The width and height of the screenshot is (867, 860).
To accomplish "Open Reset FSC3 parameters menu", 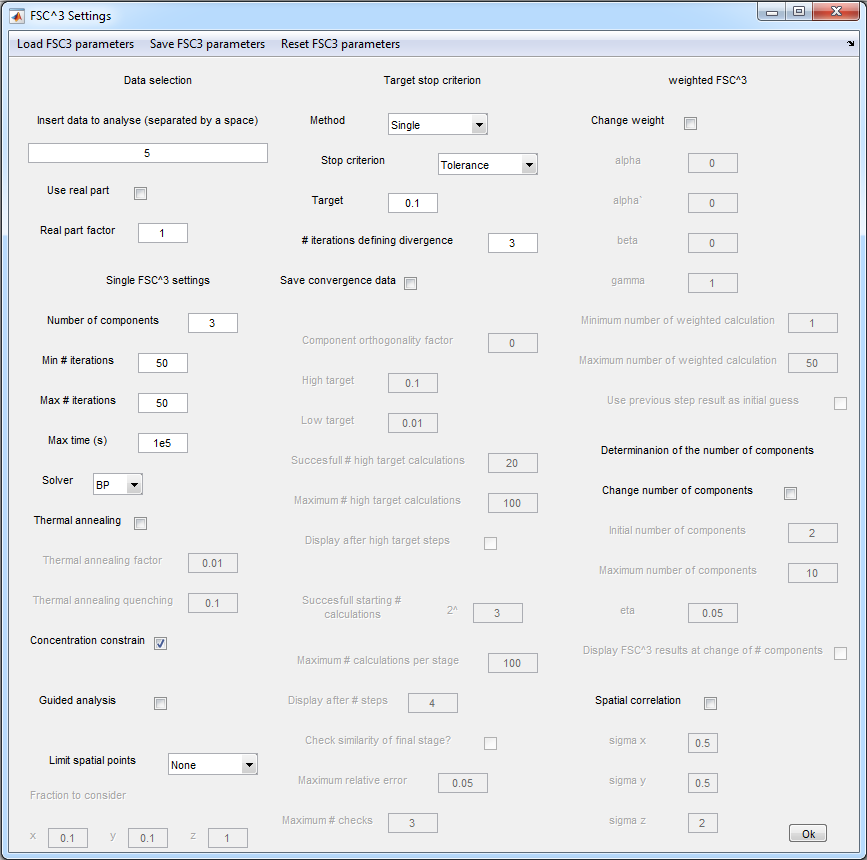I will pyautogui.click(x=340, y=44).
